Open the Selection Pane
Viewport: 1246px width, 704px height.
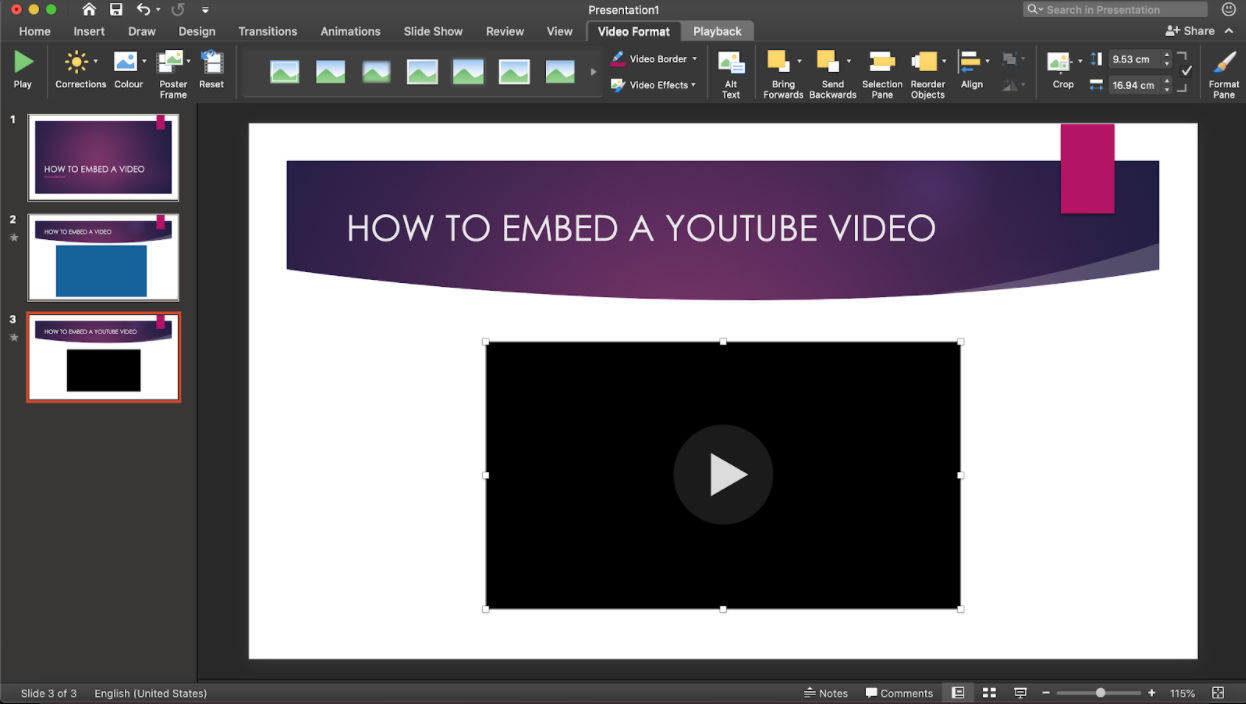[x=881, y=73]
